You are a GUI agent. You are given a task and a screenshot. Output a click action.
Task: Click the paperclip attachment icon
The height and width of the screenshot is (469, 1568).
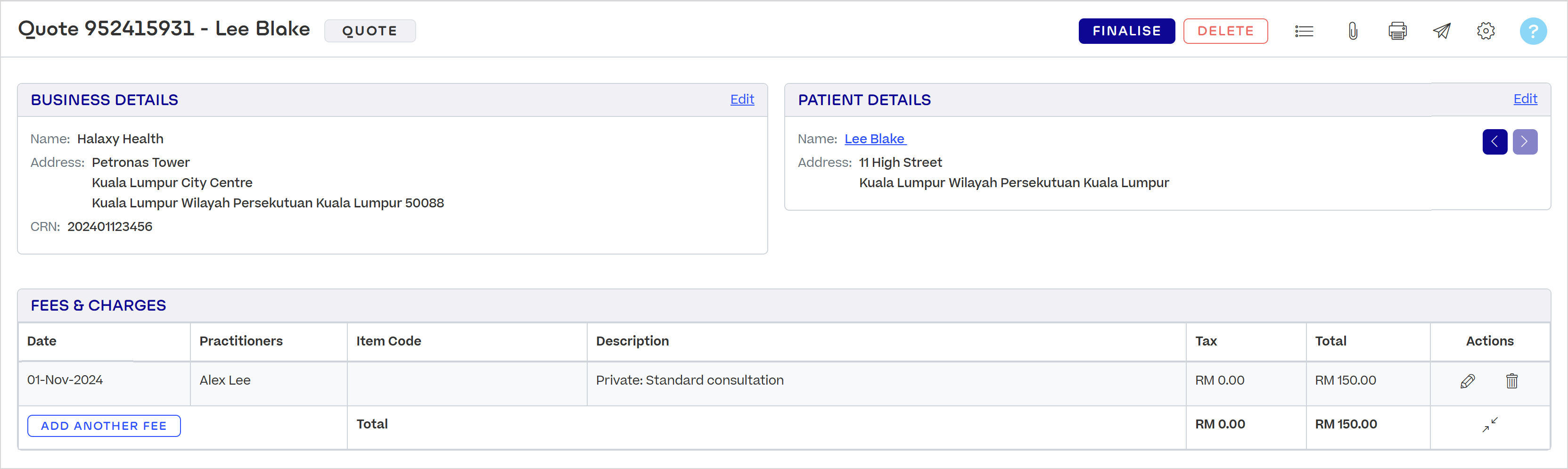click(x=1353, y=31)
